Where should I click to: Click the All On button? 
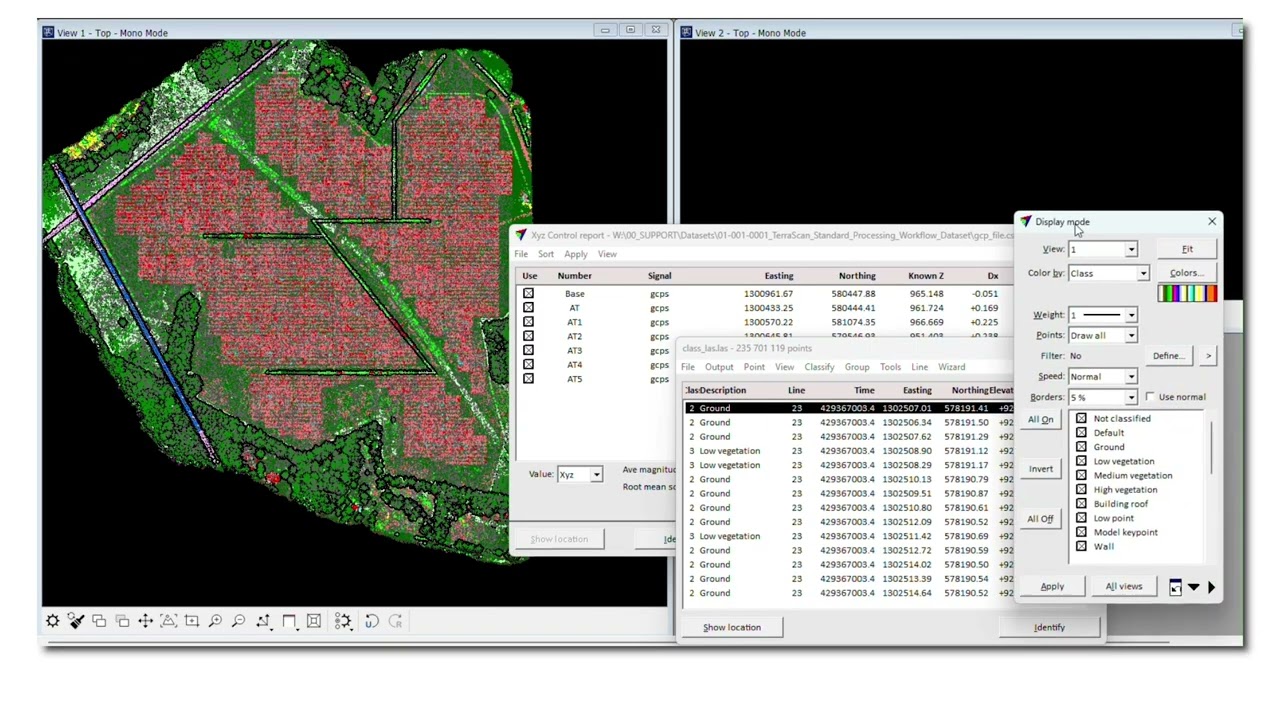[x=1040, y=419]
